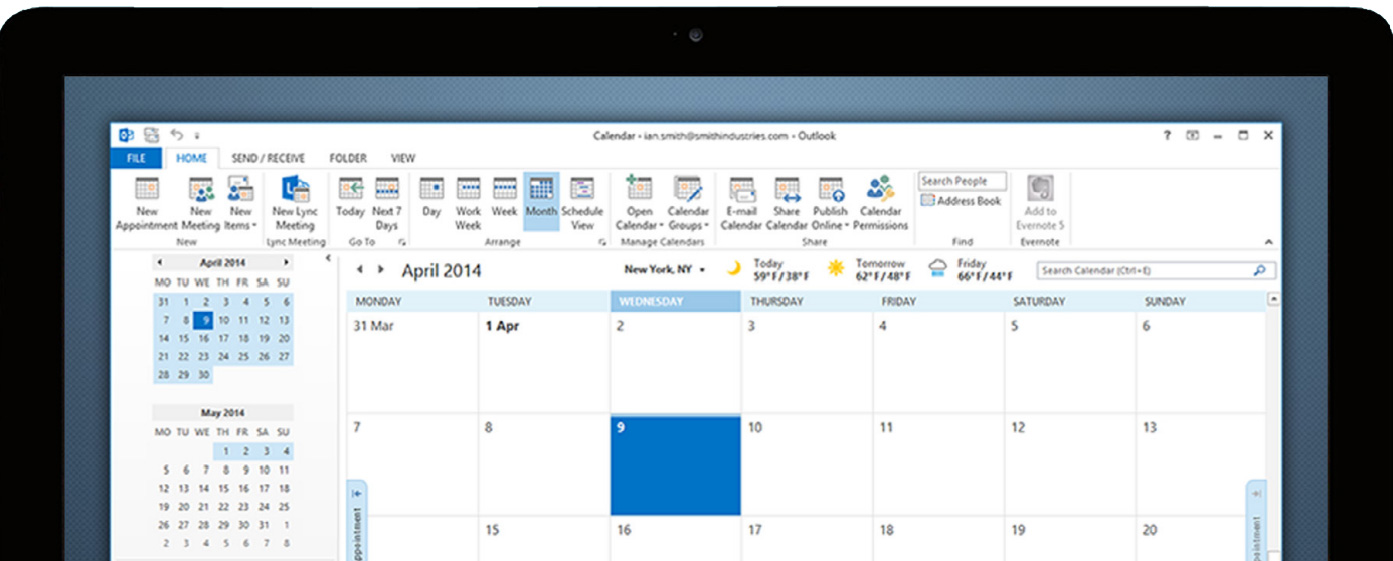Start a New Lync Meeting
Screen dimensions: 1393x561
[x=295, y=204]
